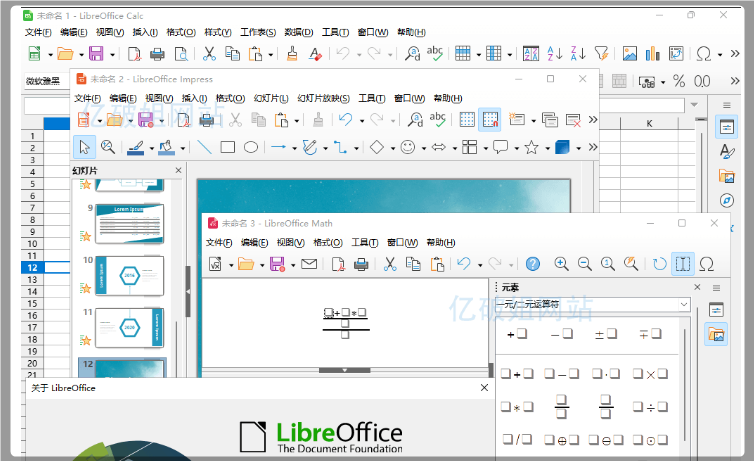Toggle Spelling abc check in Calc toolbar

click(x=435, y=53)
